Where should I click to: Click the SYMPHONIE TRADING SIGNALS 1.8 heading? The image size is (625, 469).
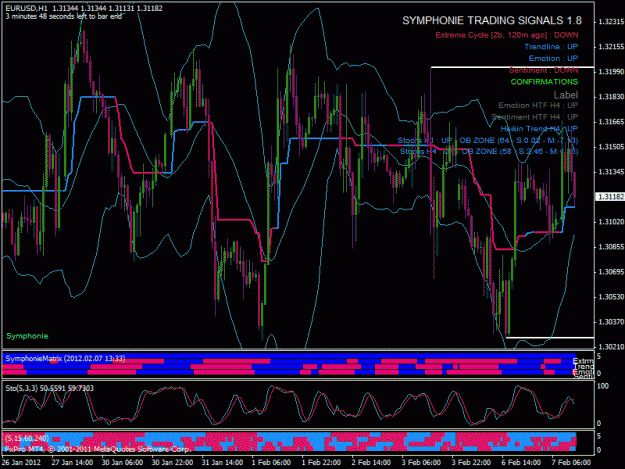coord(491,21)
